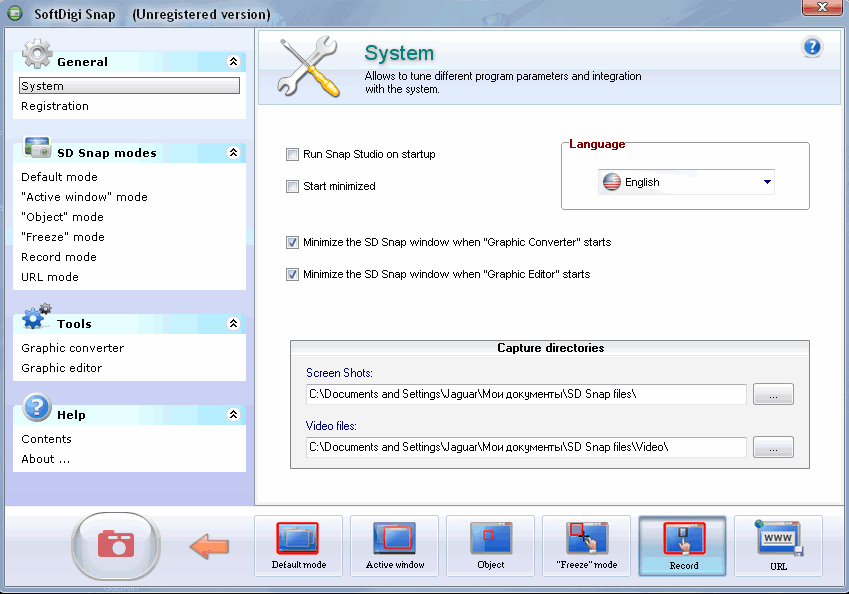Open the Registration page

55,106
